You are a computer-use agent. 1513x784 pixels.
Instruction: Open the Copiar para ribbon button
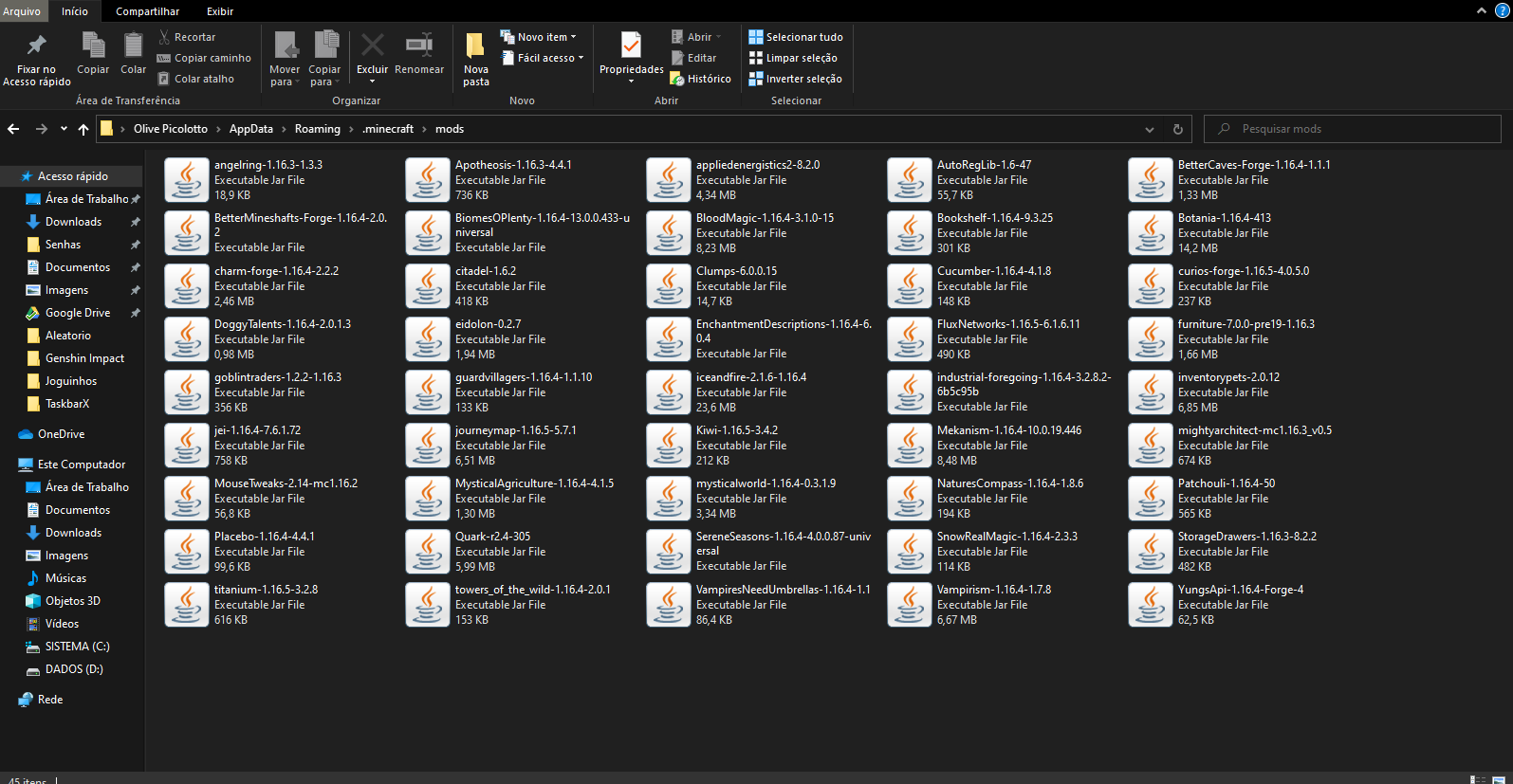(x=324, y=59)
